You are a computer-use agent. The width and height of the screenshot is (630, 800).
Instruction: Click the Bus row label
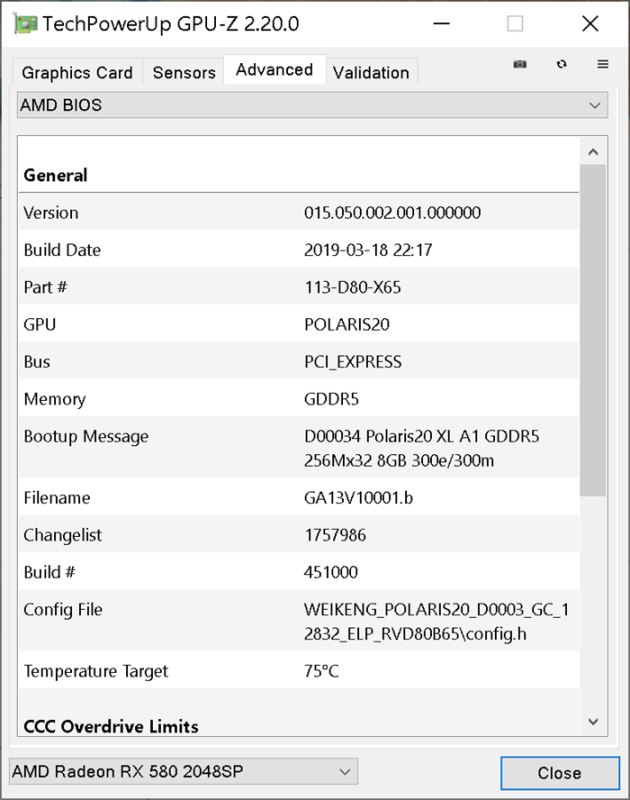pyautogui.click(x=37, y=362)
